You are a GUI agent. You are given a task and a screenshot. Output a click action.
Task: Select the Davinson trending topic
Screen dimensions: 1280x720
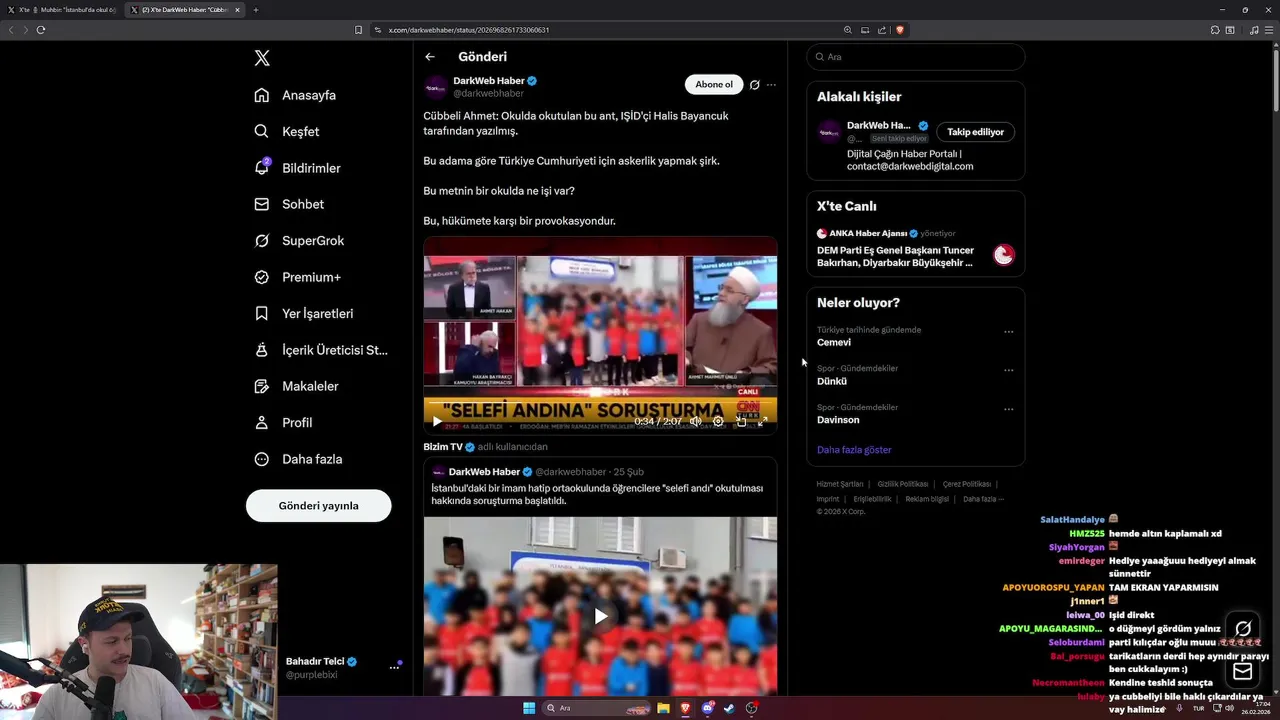coord(838,420)
